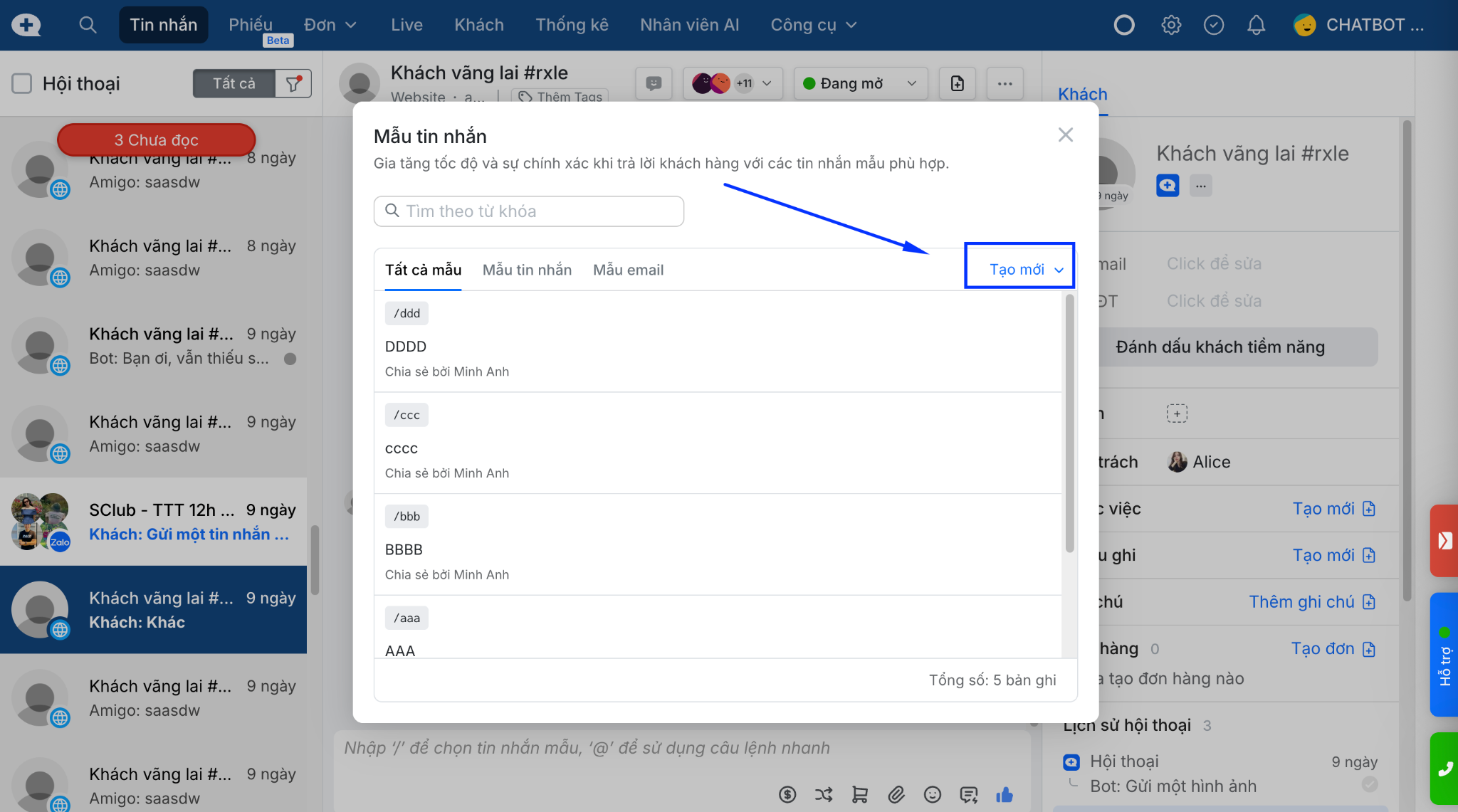This screenshot has height=812, width=1458.
Task: Switch to the Mẫu tin nhắn tab
Action: [x=527, y=270]
